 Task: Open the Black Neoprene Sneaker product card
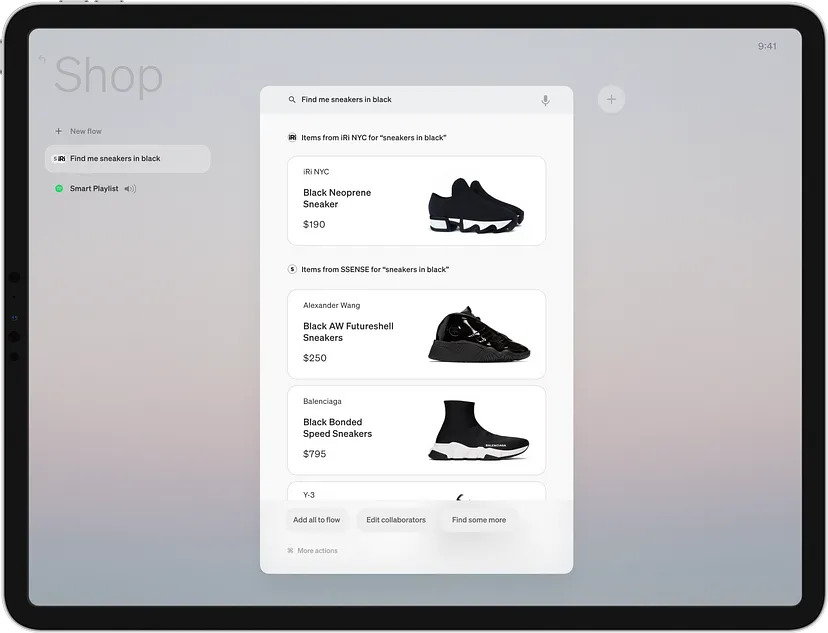point(416,201)
